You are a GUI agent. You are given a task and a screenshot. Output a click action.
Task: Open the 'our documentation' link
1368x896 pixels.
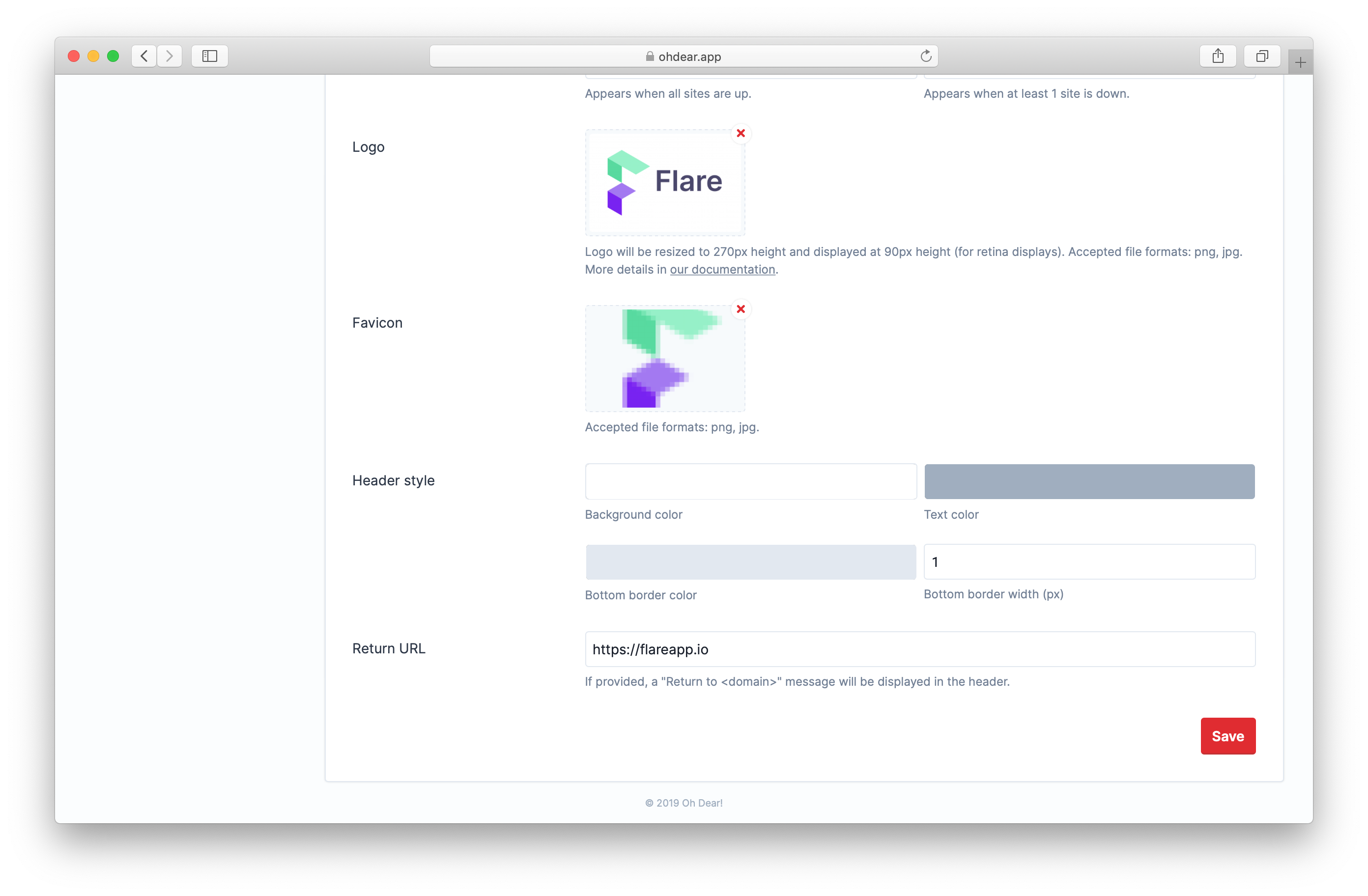point(722,270)
